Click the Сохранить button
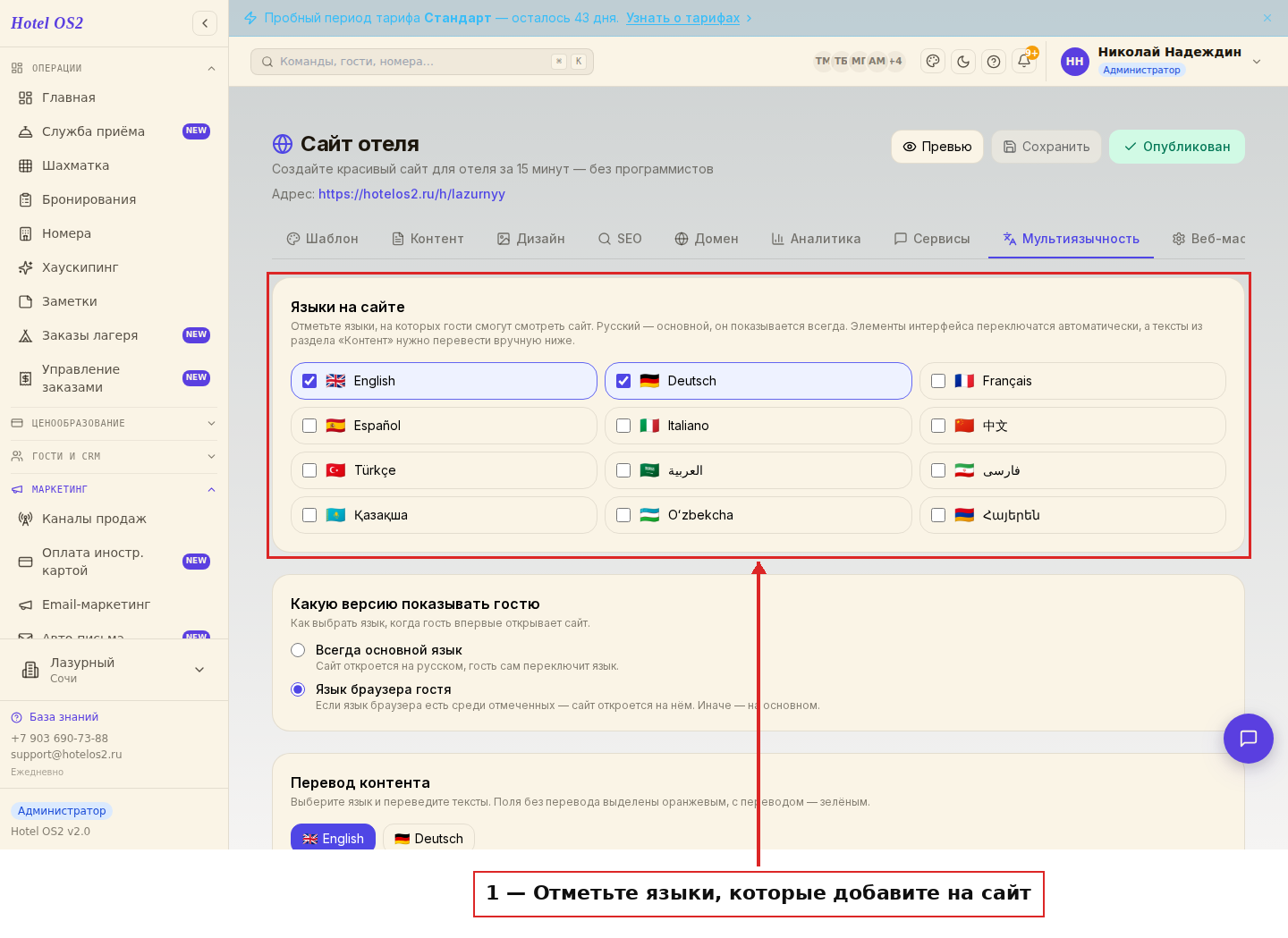 tap(1046, 147)
